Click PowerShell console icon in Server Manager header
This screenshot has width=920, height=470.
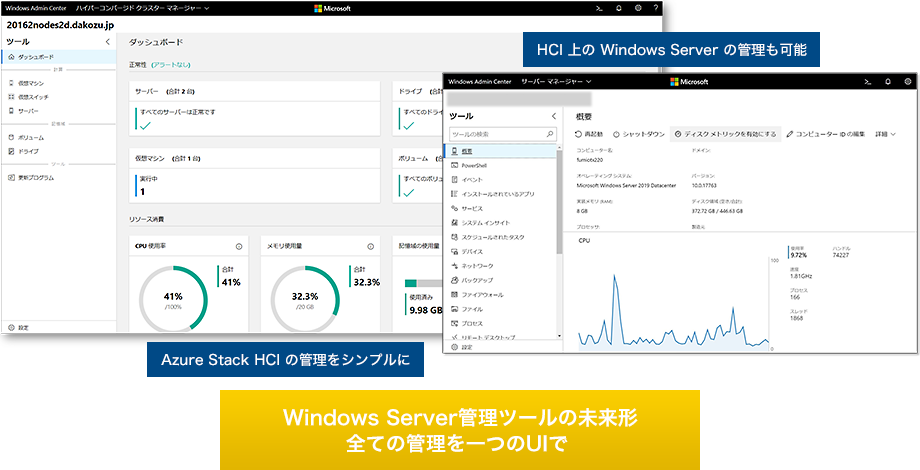click(868, 82)
